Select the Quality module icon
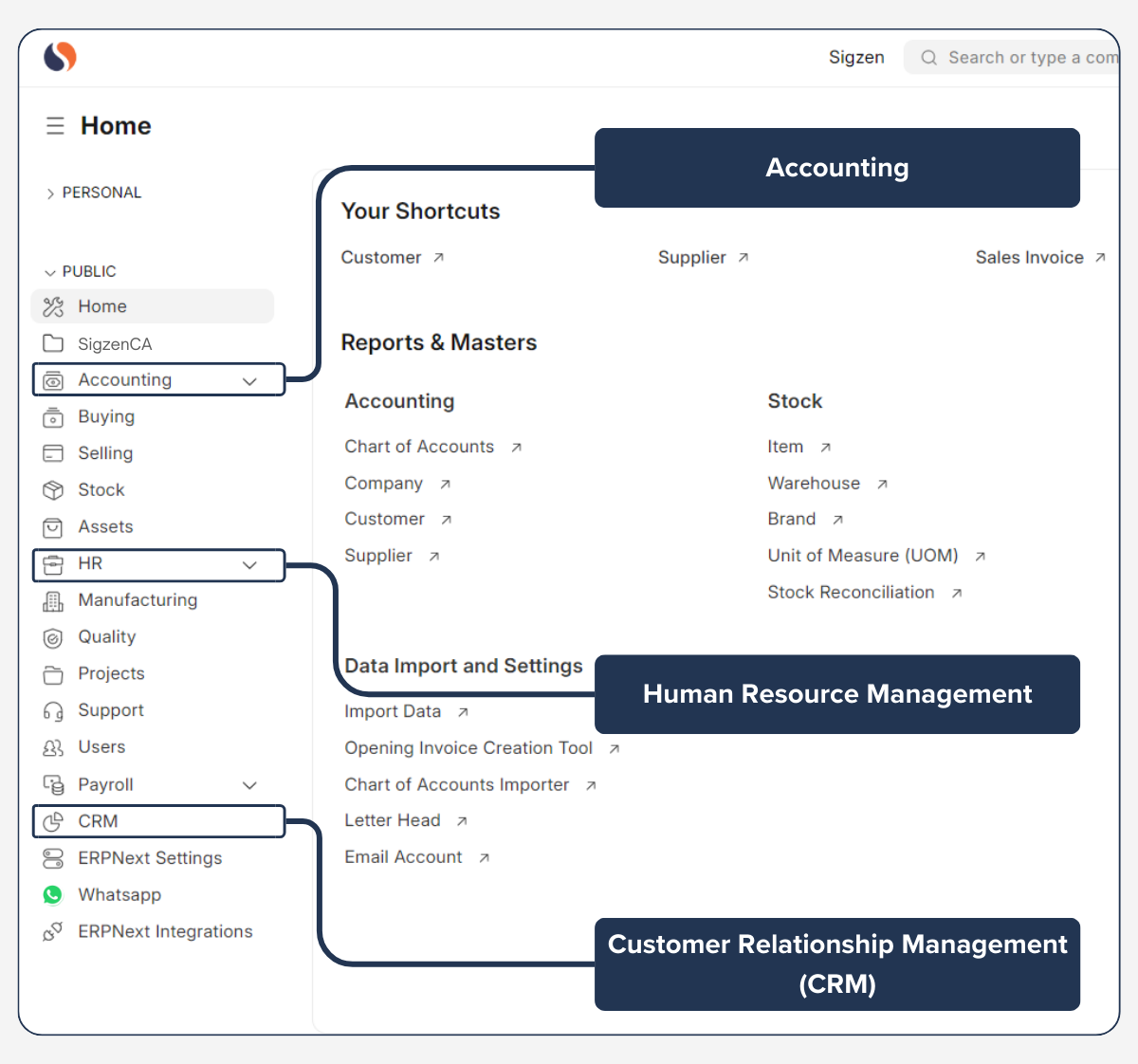Viewport: 1138px width, 1064px height. pyautogui.click(x=53, y=637)
